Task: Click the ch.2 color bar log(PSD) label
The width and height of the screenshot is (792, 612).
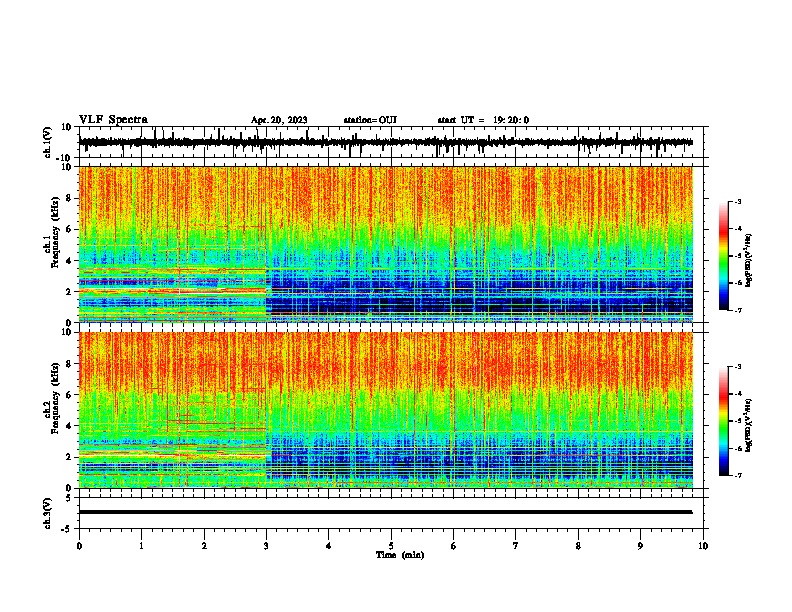Action: click(x=748, y=425)
